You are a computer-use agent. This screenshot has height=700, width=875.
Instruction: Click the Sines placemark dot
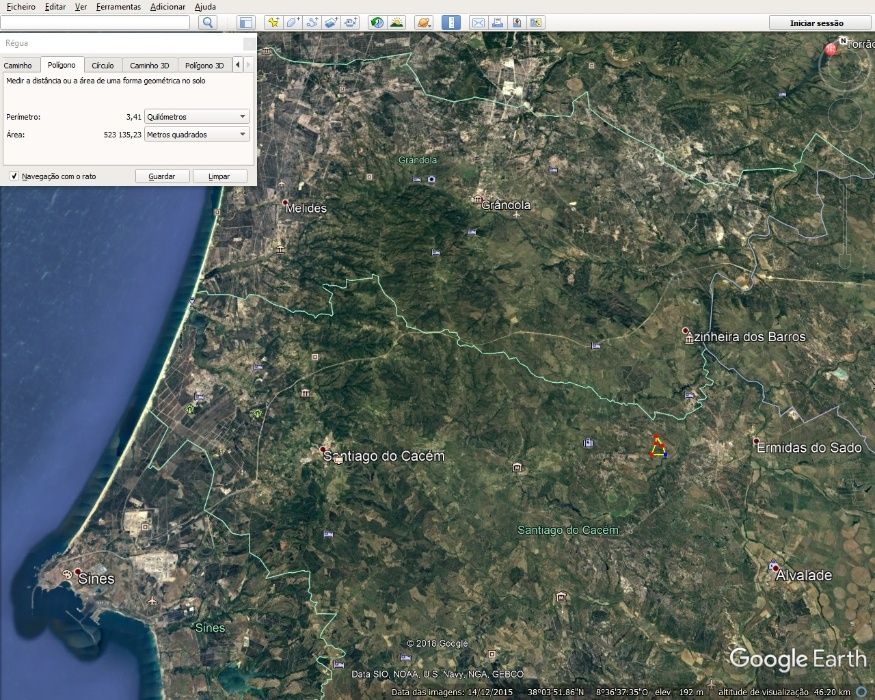tap(78, 572)
